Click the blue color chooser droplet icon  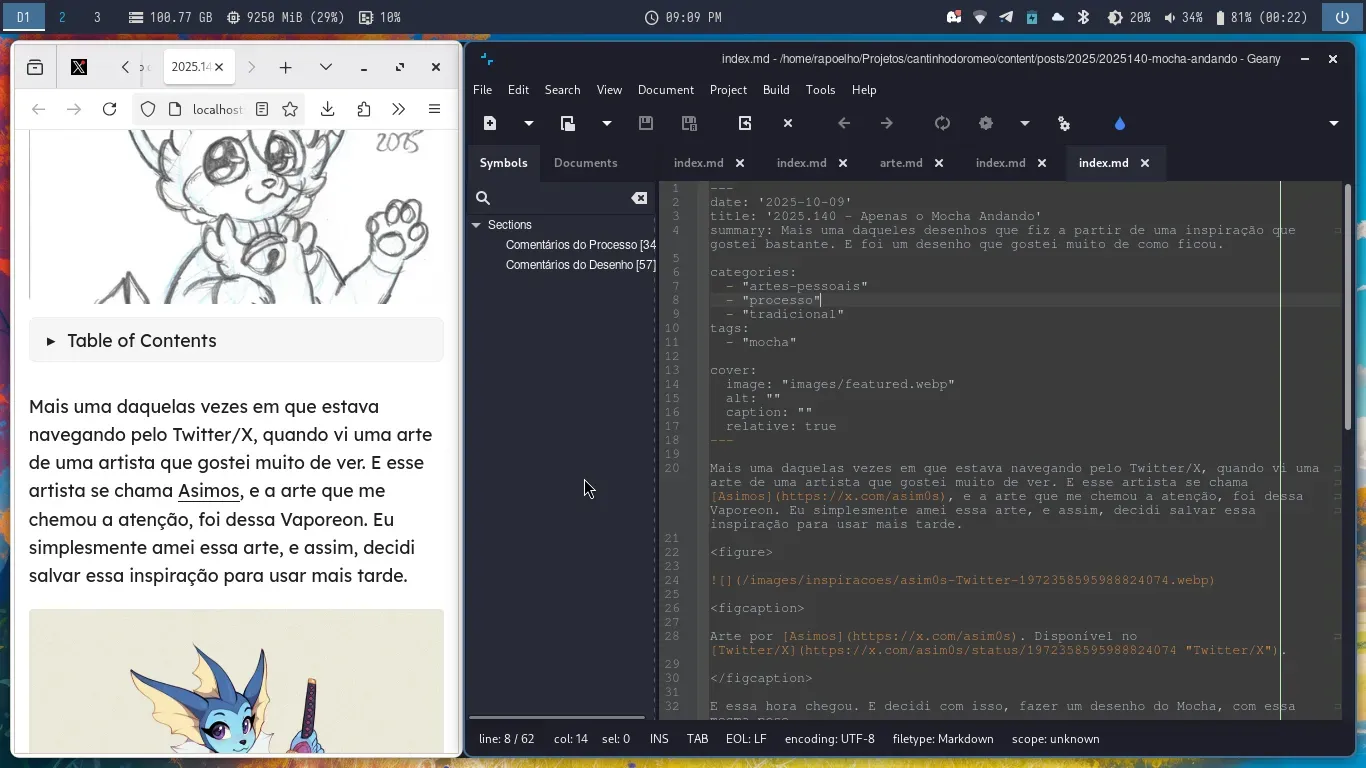point(1119,123)
